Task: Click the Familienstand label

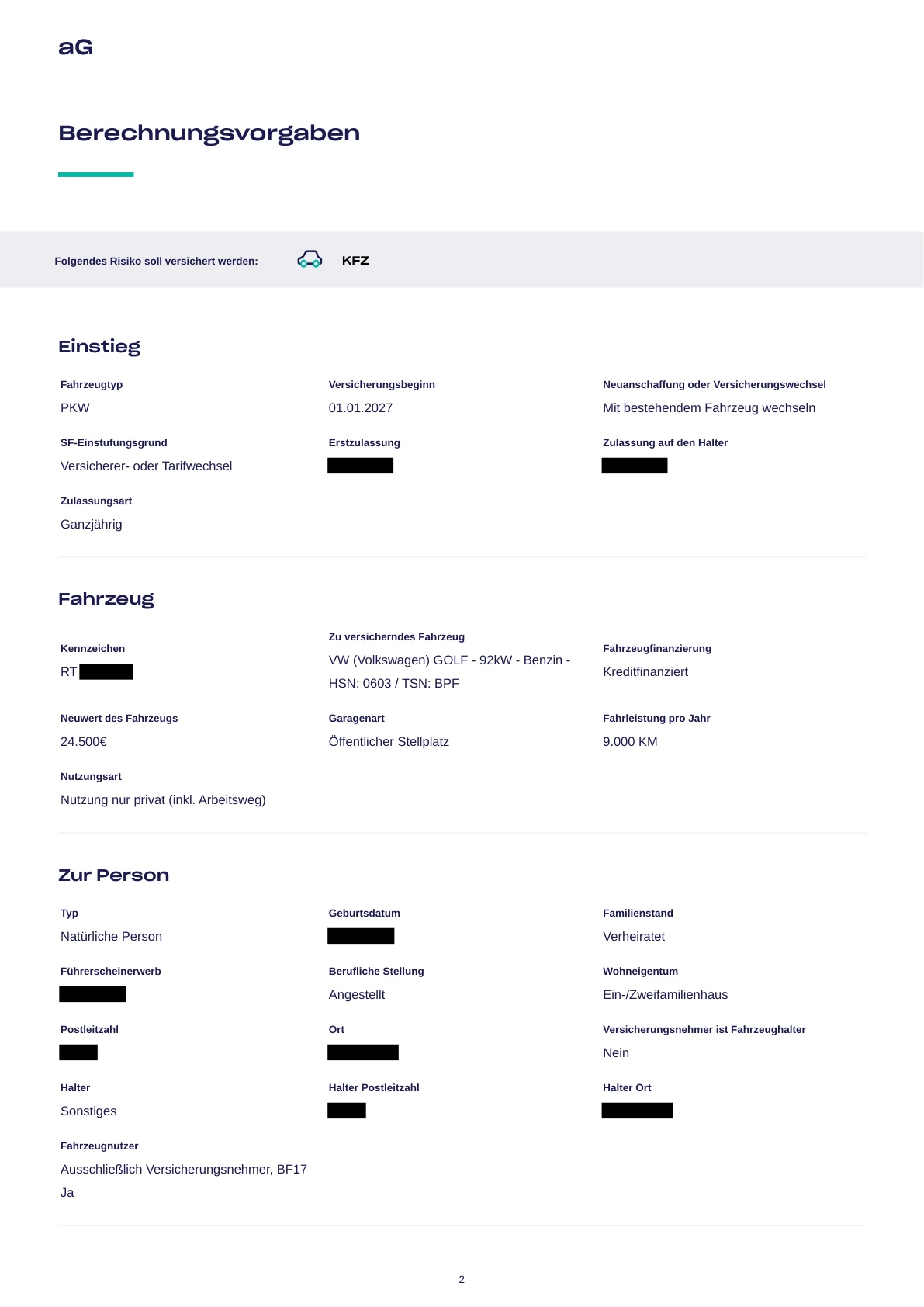Action: (x=638, y=914)
